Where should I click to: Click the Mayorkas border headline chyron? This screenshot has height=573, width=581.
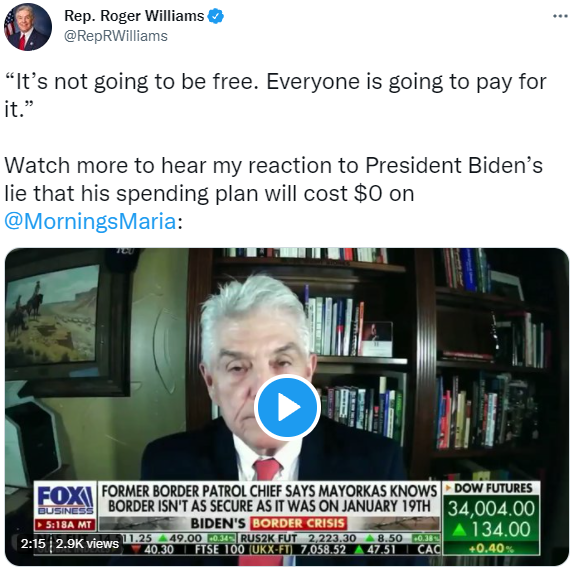(269, 499)
